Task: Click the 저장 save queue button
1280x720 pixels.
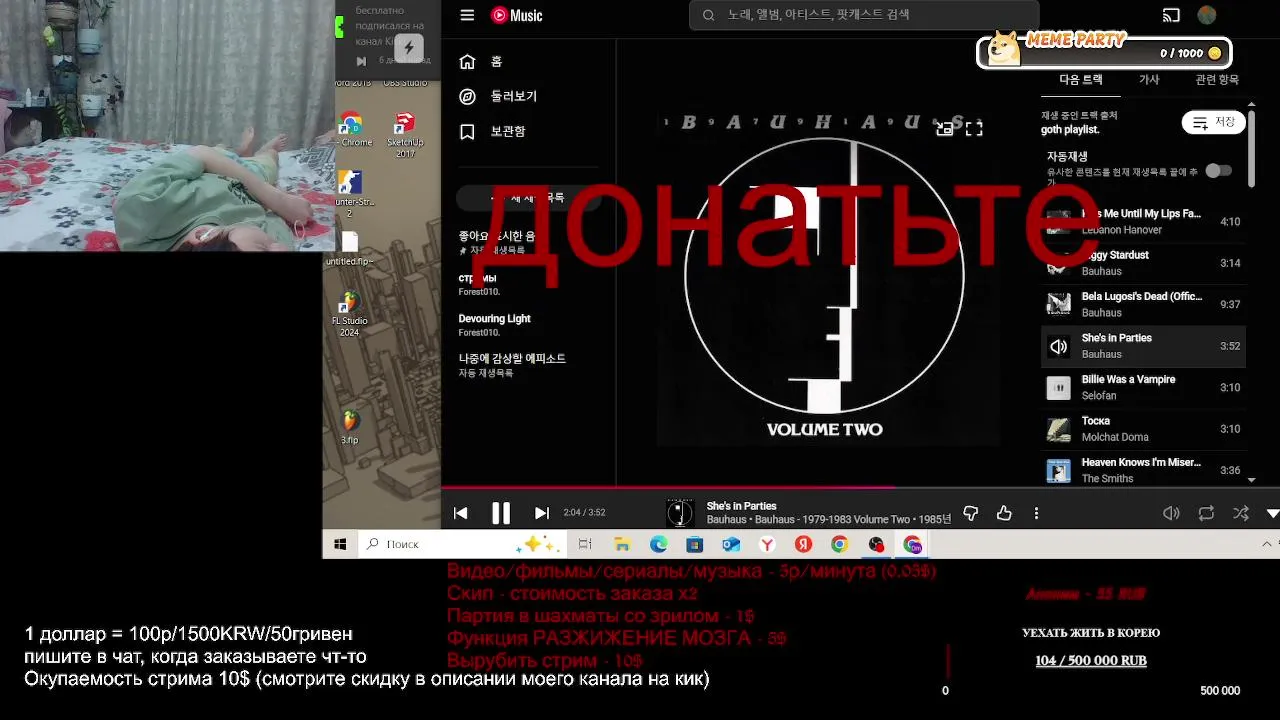Action: pos(1214,122)
